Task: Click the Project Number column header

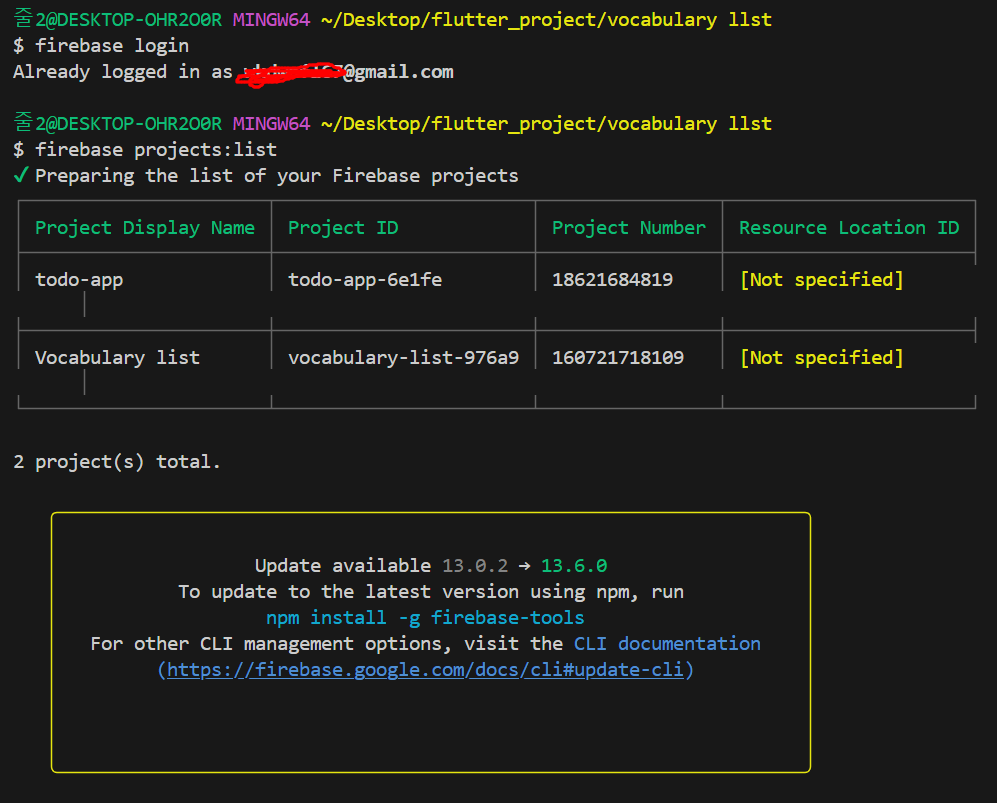Action: pos(629,228)
